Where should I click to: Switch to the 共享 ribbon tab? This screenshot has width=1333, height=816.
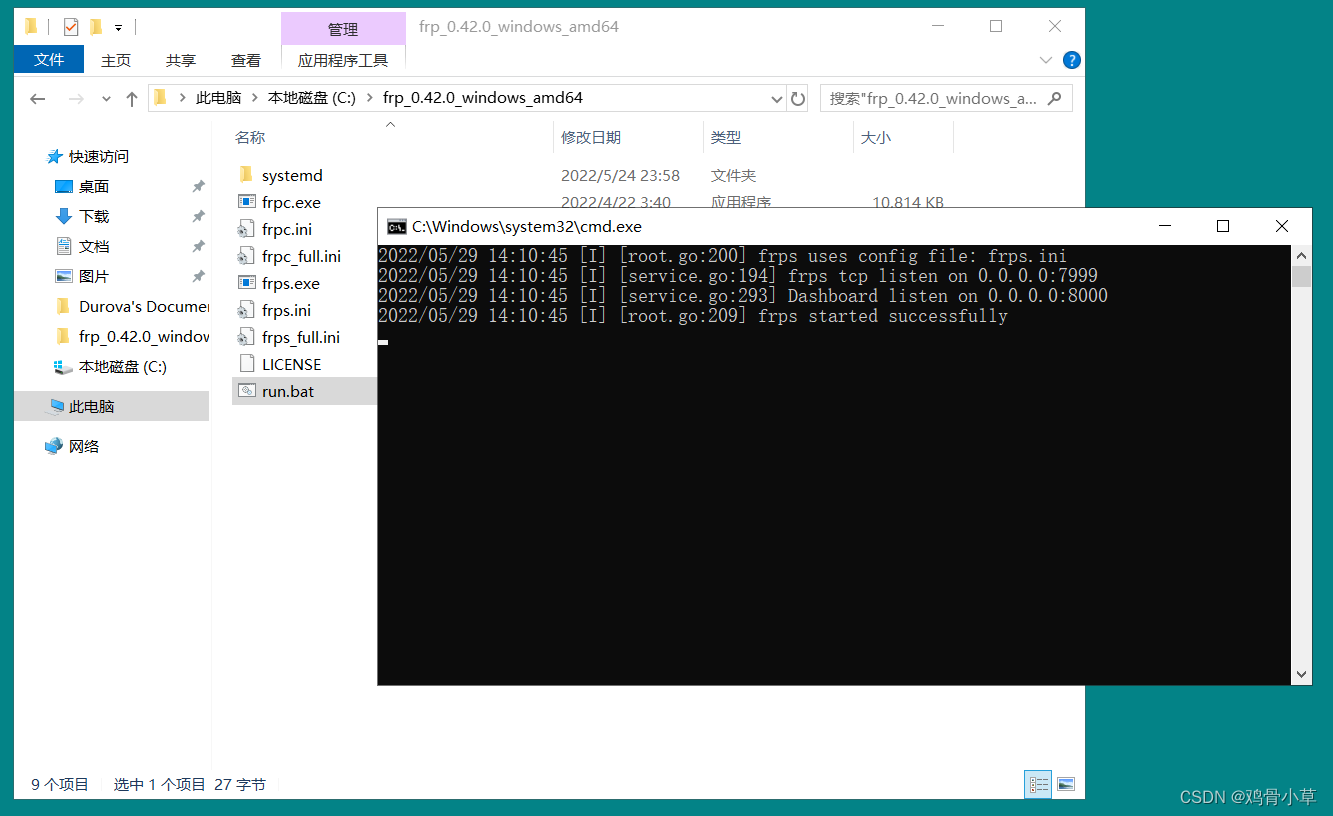click(x=181, y=60)
